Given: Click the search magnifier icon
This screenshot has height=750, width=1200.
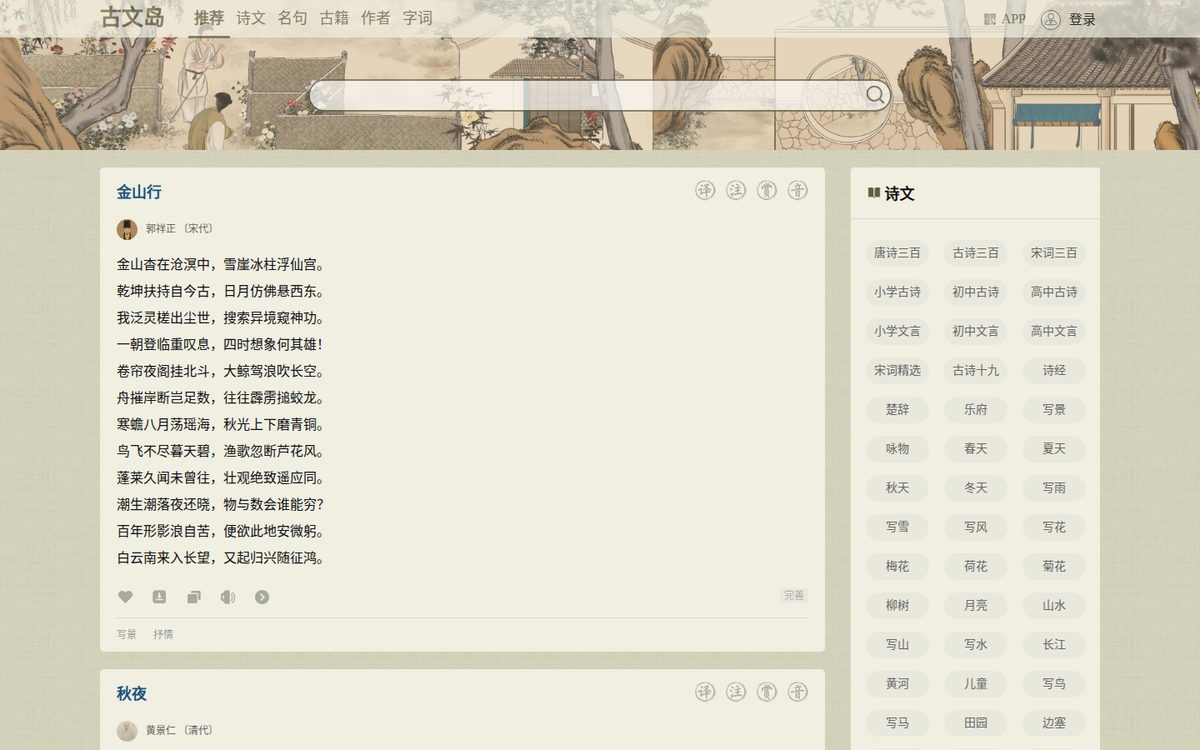Looking at the screenshot, I should point(875,95).
